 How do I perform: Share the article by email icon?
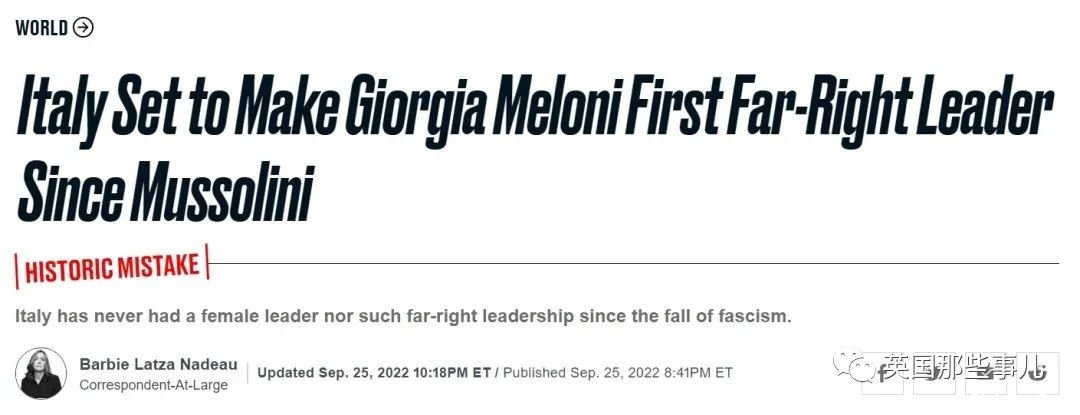986,373
